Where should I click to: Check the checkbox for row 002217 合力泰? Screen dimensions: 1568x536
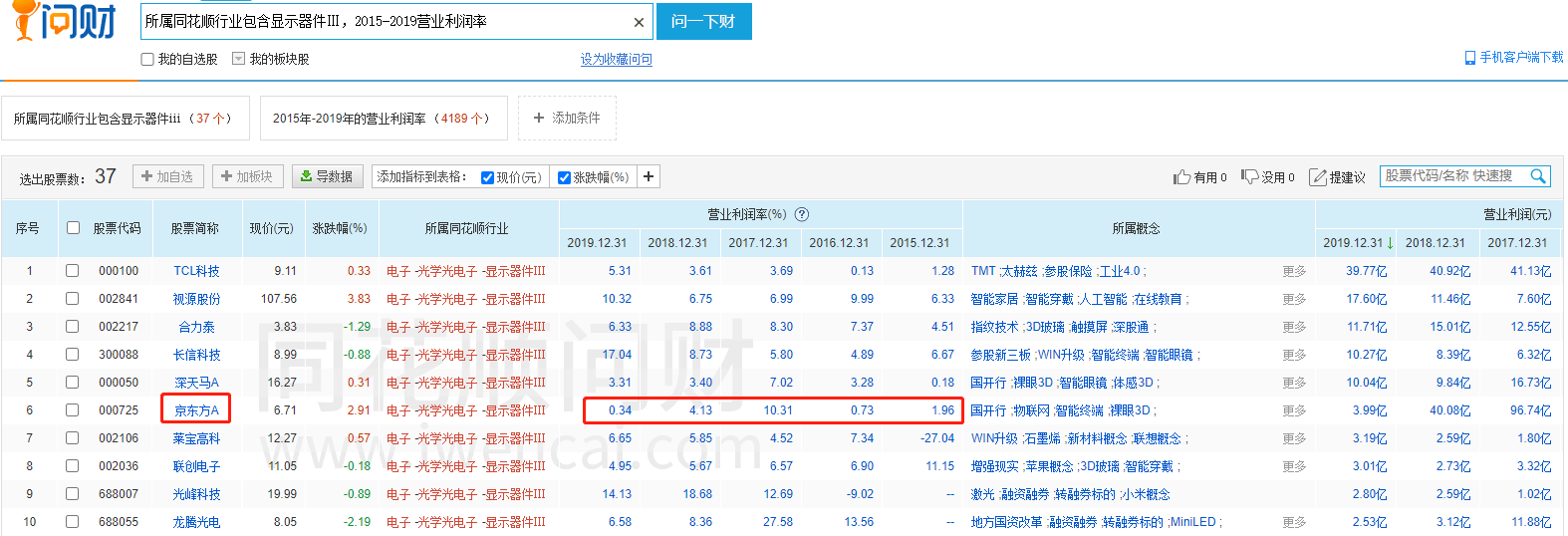coord(72,327)
